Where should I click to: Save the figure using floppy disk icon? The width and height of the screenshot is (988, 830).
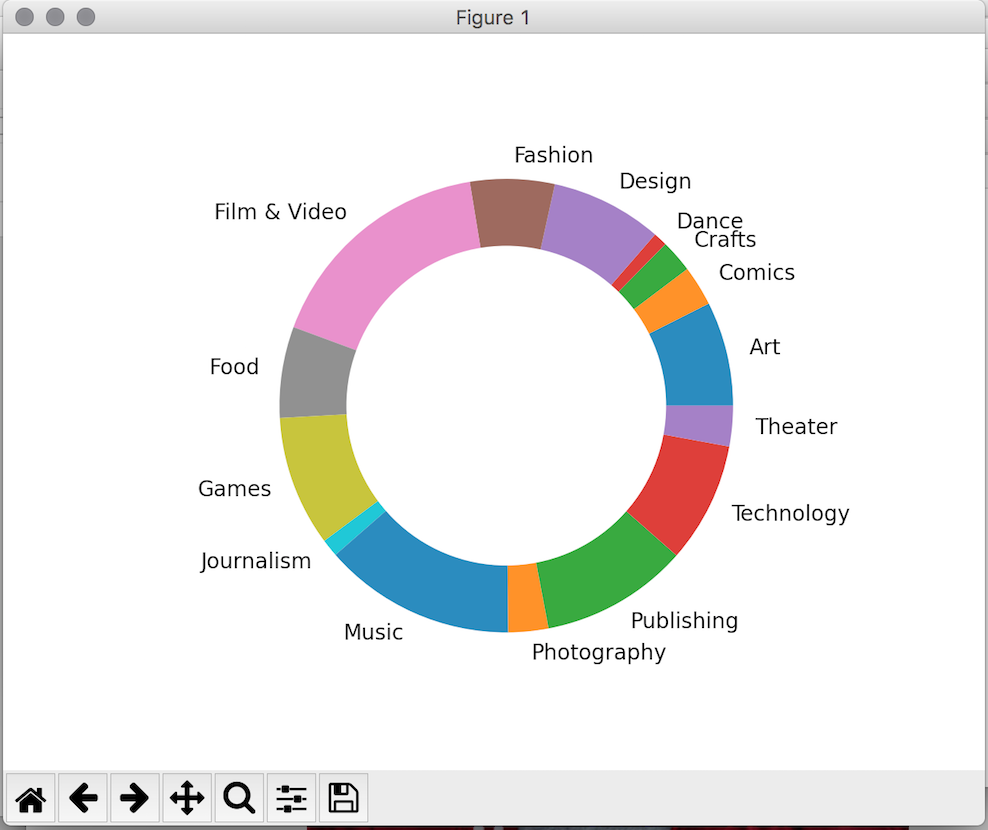(343, 798)
